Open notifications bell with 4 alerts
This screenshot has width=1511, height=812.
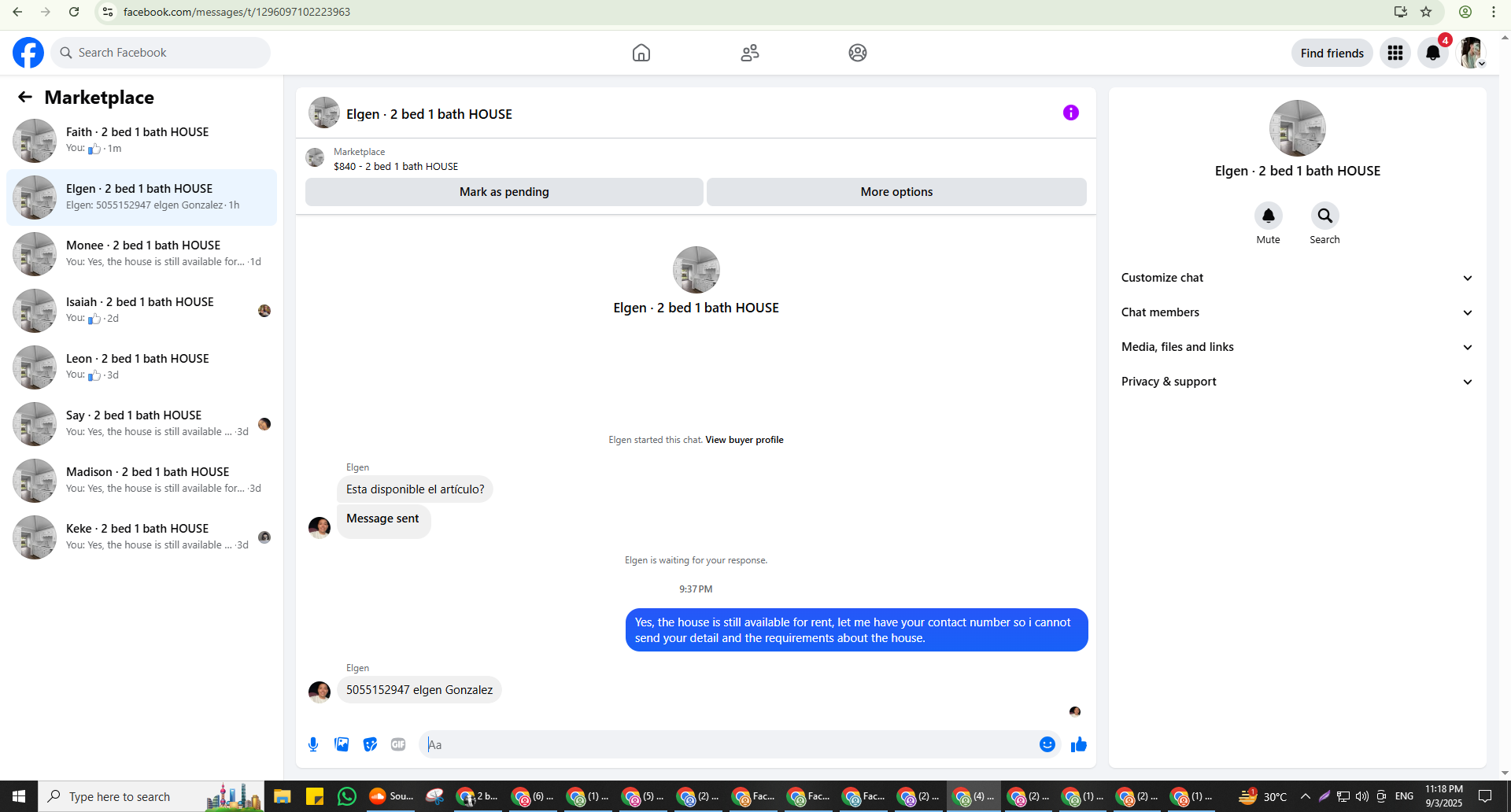[x=1433, y=53]
